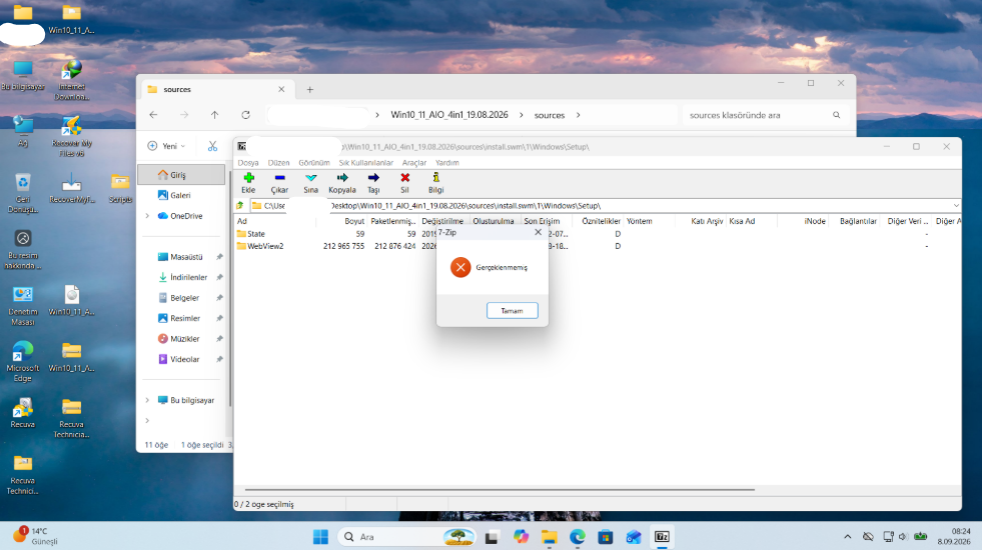Click the 7-Zip Sil (delete) toolbar icon
Screen dimensions: 982x550
pyautogui.click(x=405, y=182)
